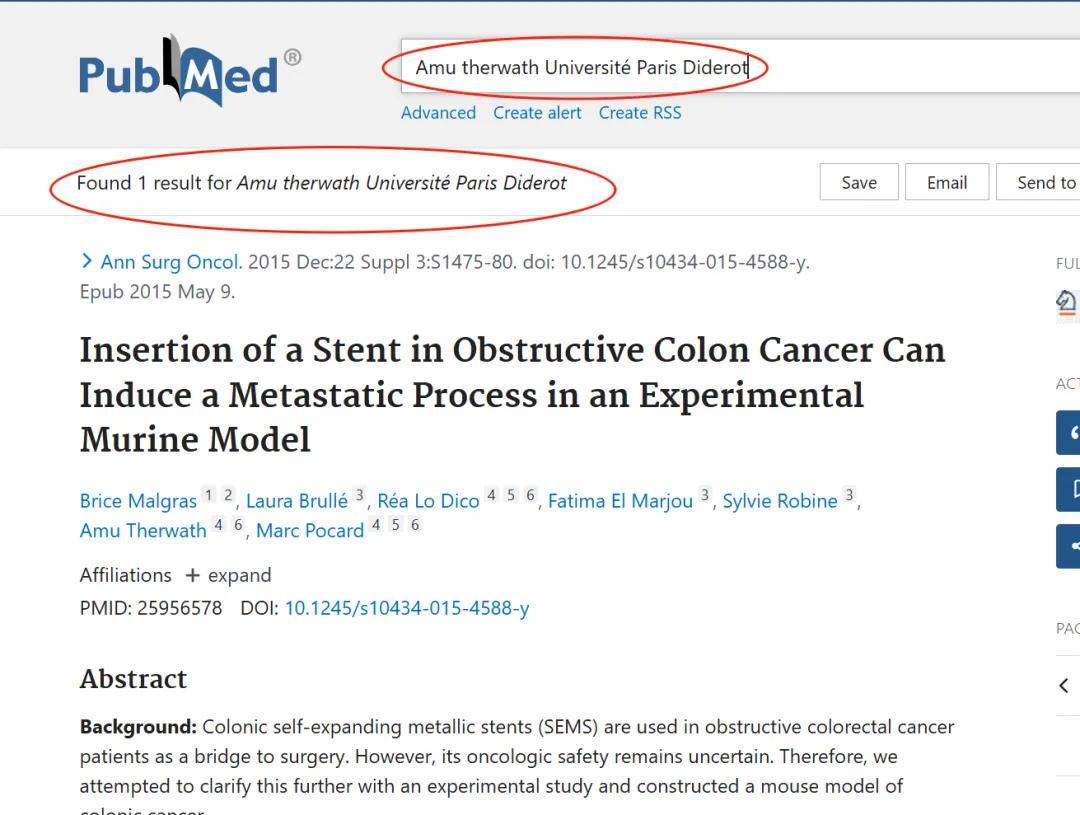
Task: Click the Favorites bookmark button
Action: click(x=1068, y=489)
